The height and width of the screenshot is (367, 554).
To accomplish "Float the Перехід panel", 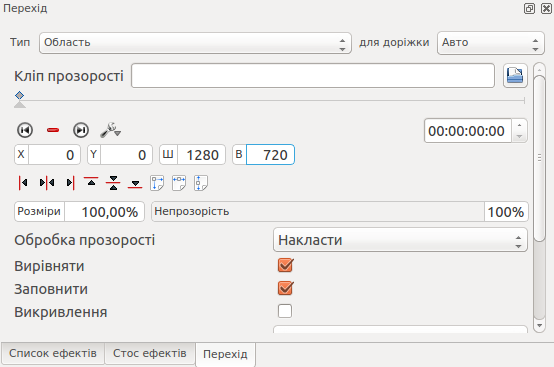I will pyautogui.click(x=529, y=8).
